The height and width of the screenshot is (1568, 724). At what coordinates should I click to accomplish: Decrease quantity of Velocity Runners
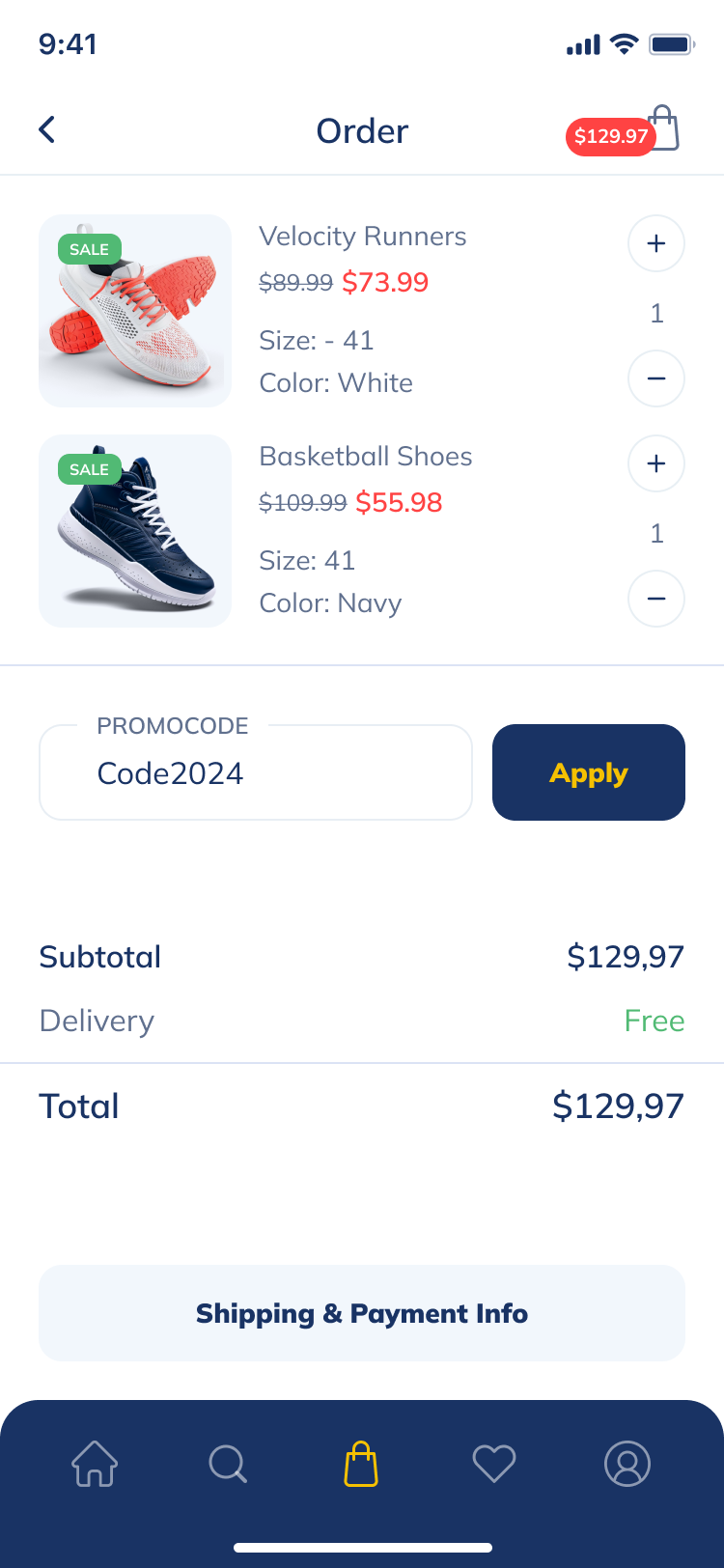[655, 378]
